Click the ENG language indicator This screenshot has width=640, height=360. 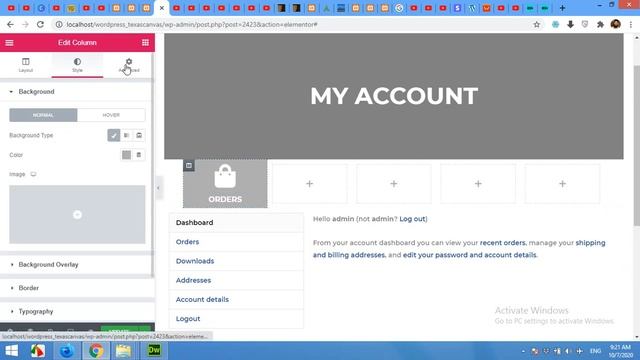(595, 351)
